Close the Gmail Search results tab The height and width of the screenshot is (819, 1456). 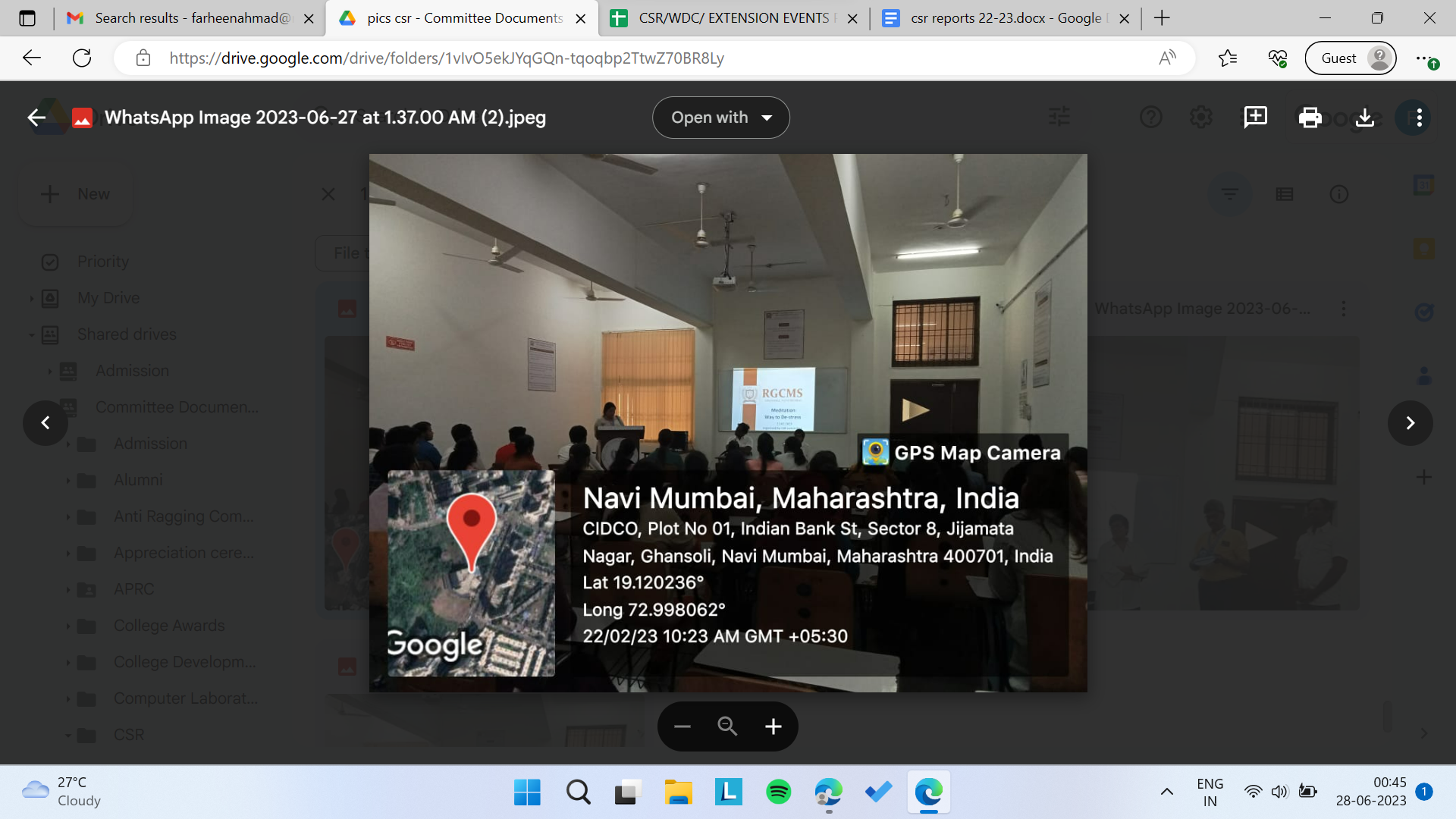309,19
